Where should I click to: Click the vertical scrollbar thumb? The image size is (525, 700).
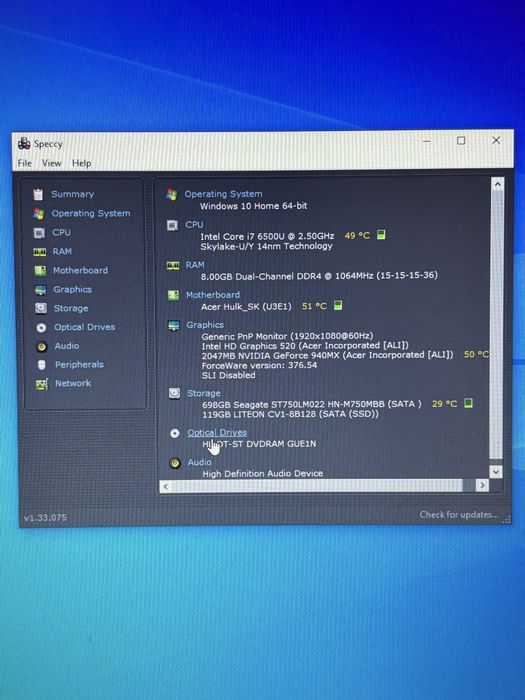496,324
